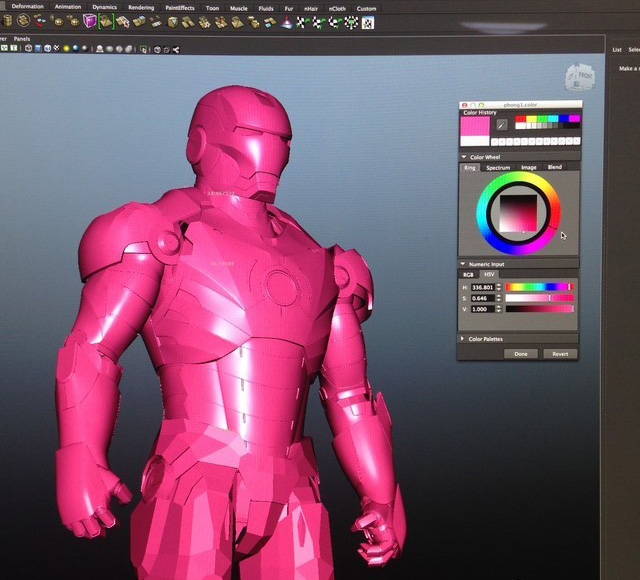Click the cone-shaped shelf icon
640x580 pixels.
(x=287, y=22)
